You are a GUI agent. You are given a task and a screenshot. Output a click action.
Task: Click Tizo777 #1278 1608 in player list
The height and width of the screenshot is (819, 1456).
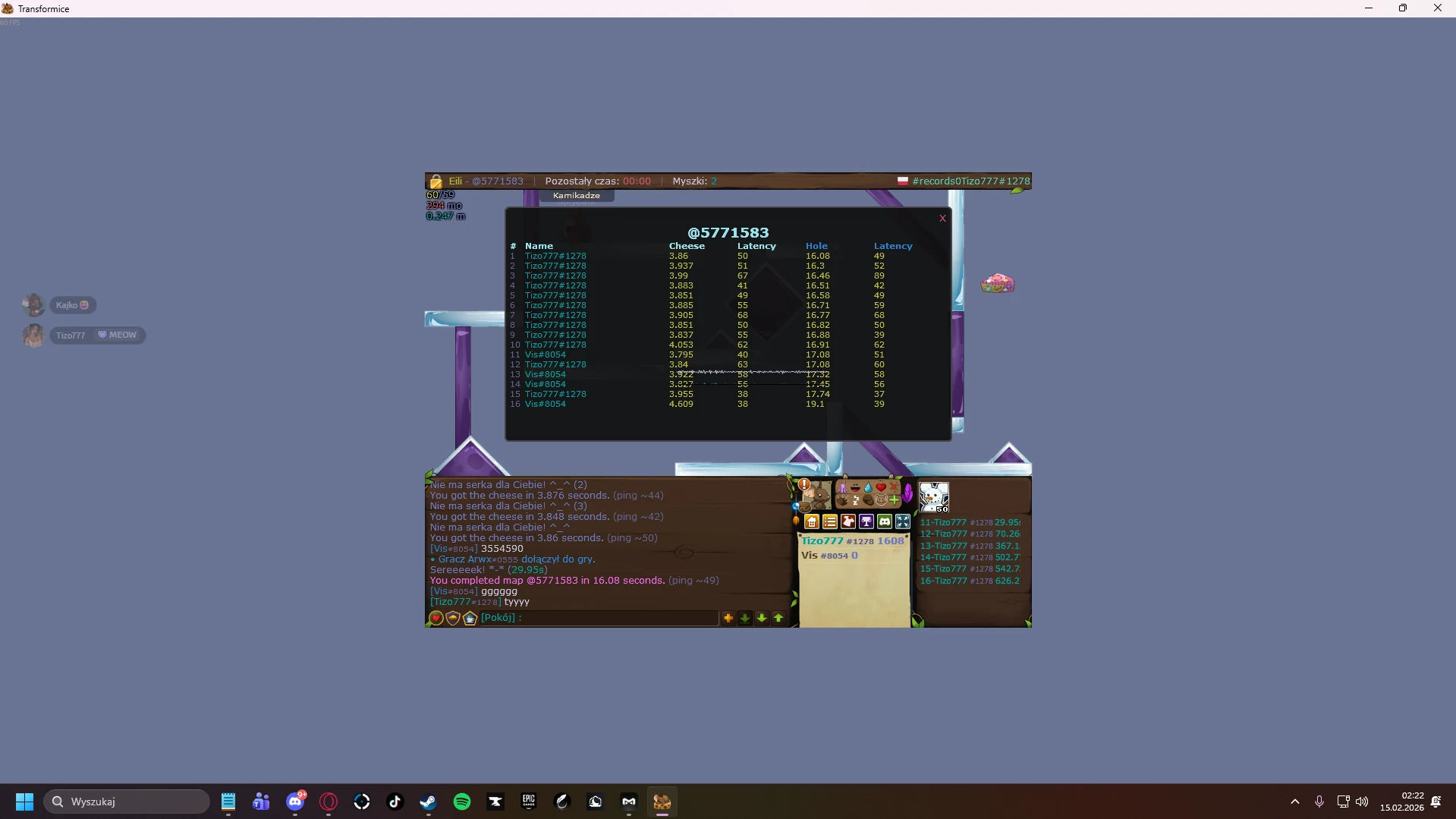853,541
